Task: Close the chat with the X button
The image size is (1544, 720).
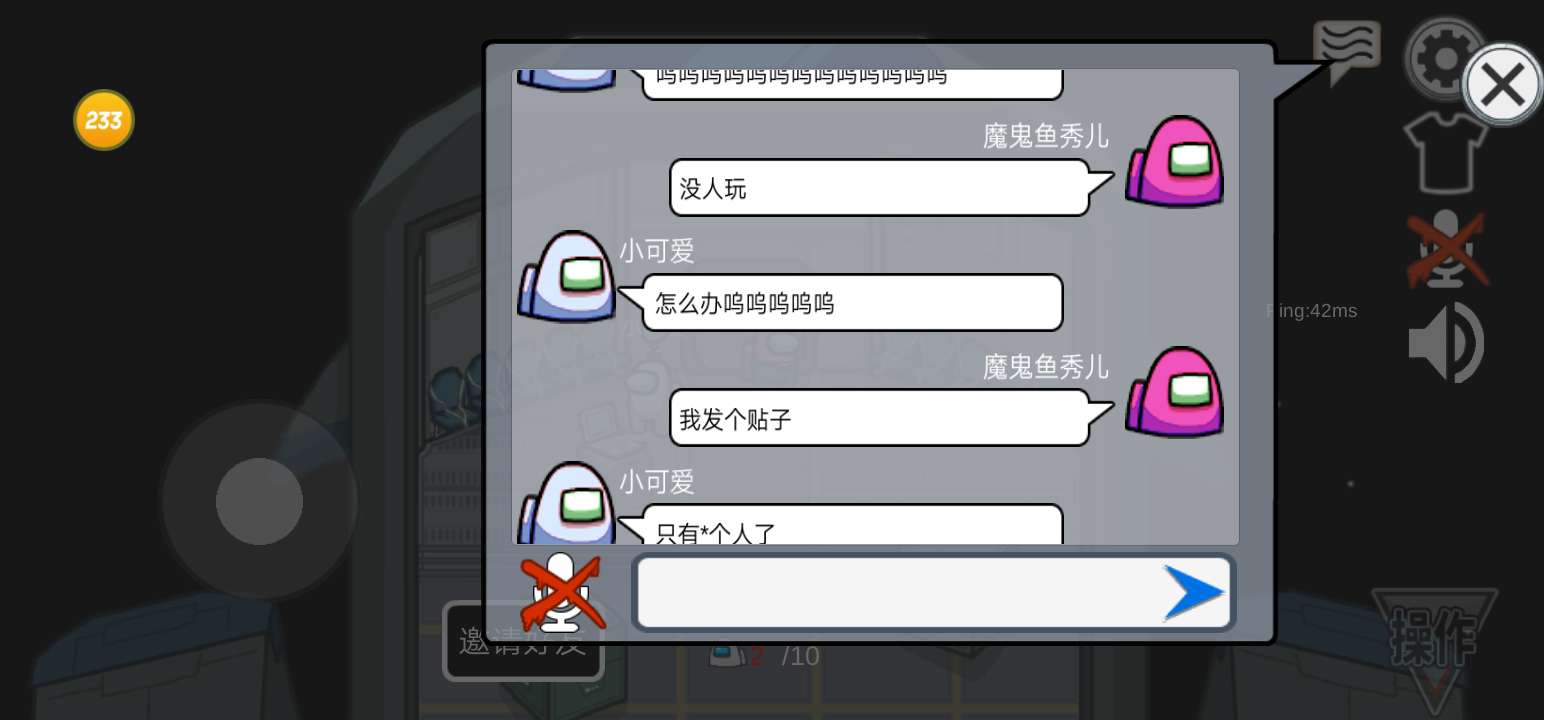Action: tap(1502, 85)
